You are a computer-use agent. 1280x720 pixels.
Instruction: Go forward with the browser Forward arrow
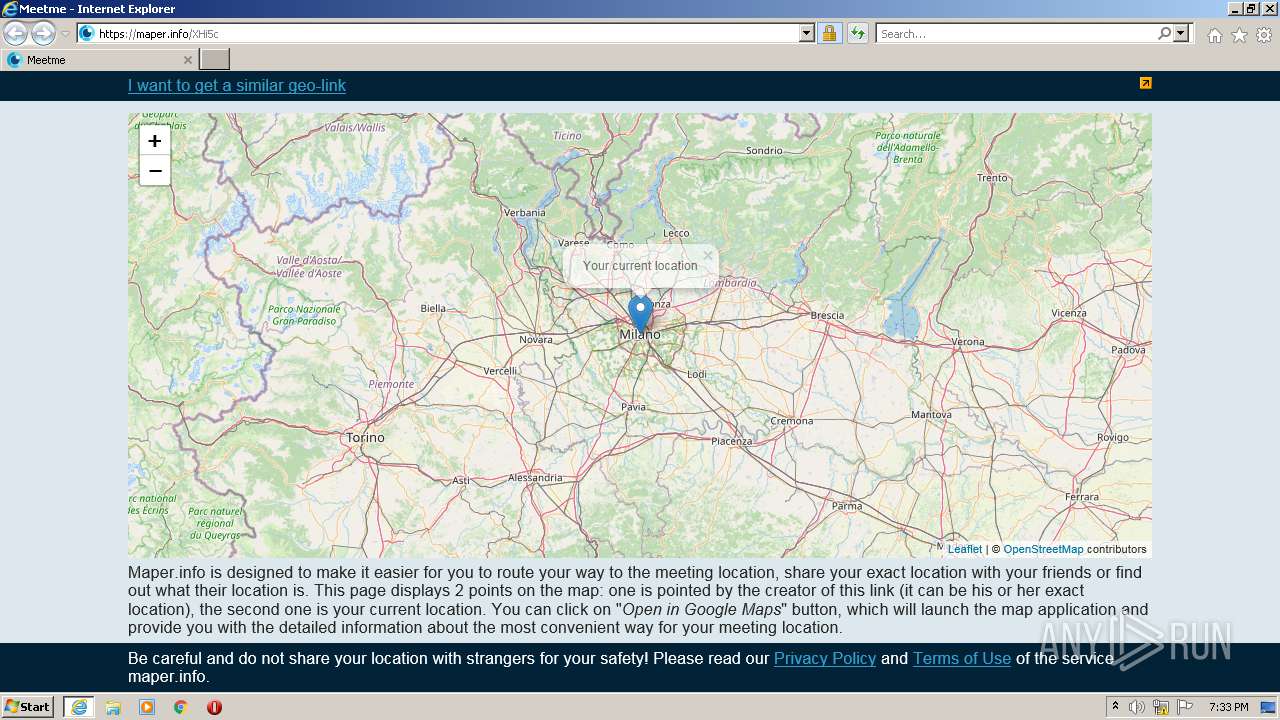point(43,33)
